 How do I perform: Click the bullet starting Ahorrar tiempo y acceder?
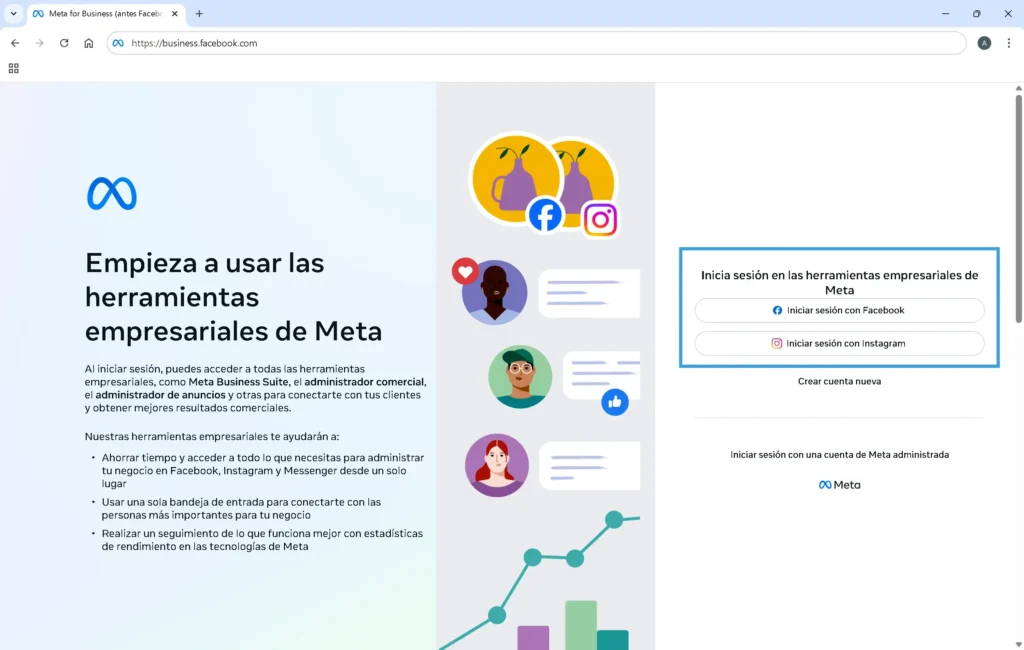[x=263, y=470]
